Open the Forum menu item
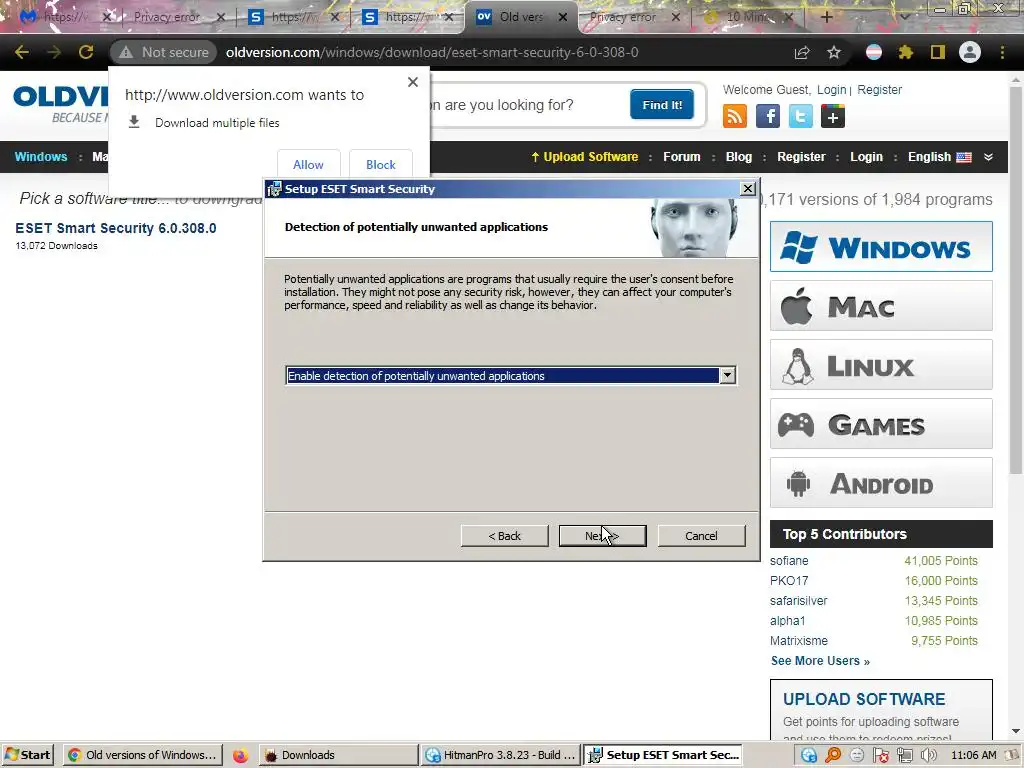This screenshot has height=768, width=1024. point(682,157)
